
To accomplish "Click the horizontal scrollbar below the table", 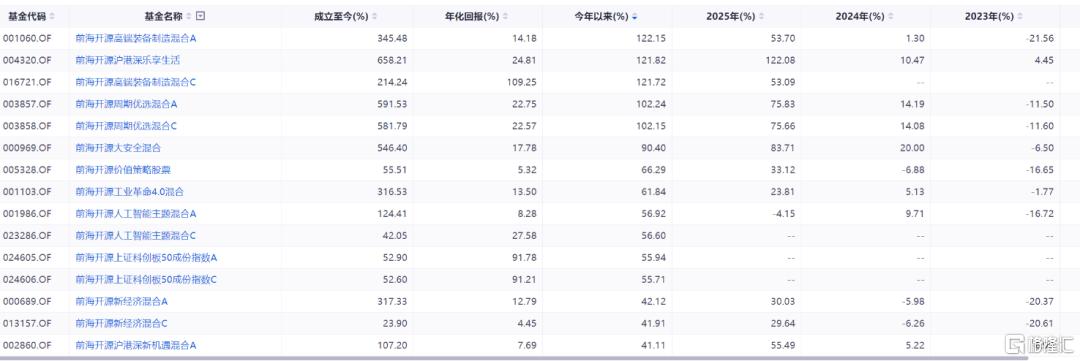I will point(513,358).
